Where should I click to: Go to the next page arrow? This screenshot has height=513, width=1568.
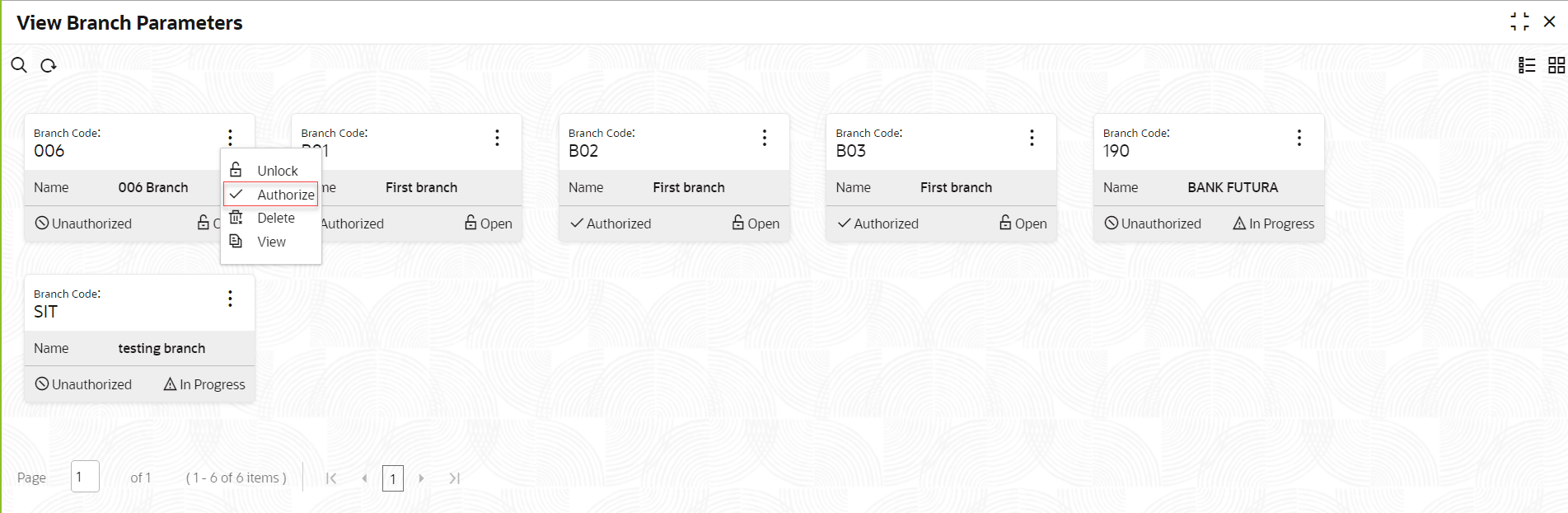[x=421, y=478]
